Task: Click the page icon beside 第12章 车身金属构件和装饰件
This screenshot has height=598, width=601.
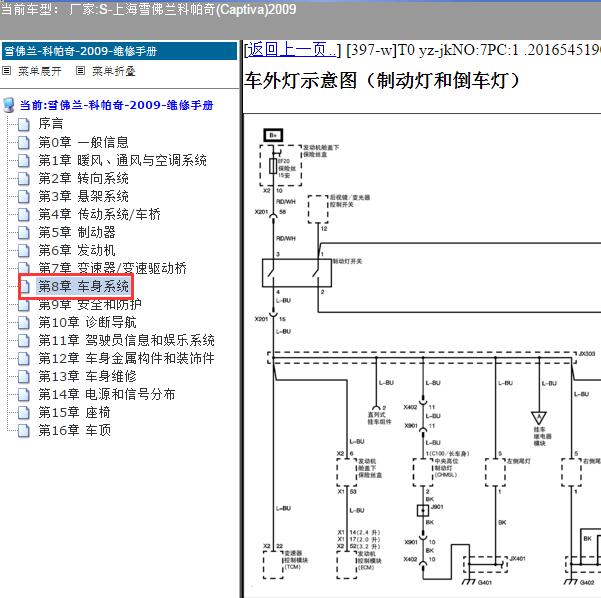Action: coord(24,358)
